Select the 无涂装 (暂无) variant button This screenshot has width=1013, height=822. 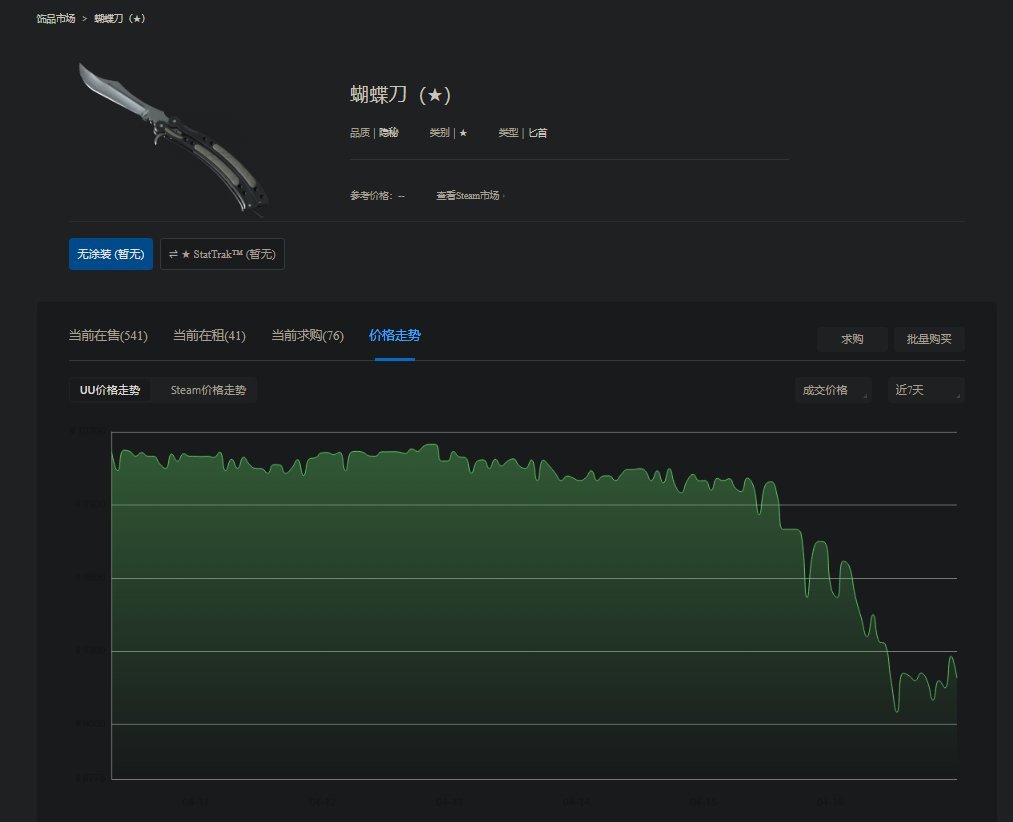[x=111, y=254]
